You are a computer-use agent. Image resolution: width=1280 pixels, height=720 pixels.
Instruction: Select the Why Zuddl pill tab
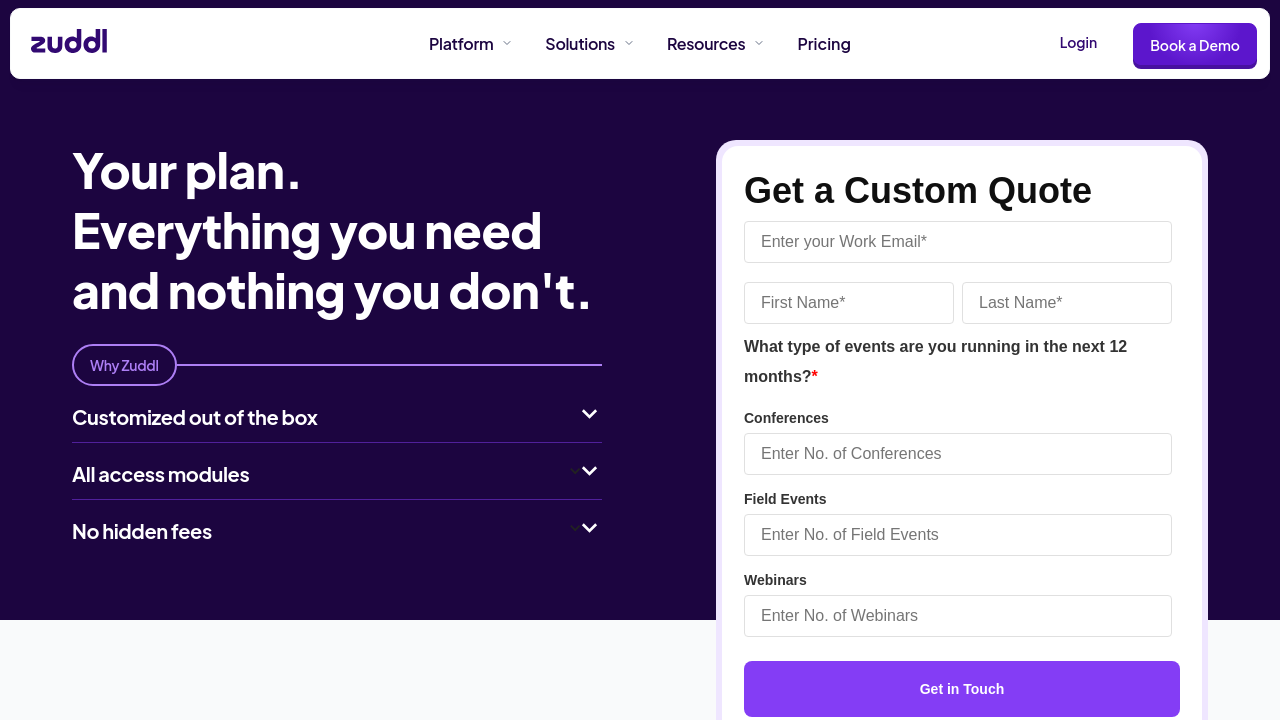(x=124, y=365)
